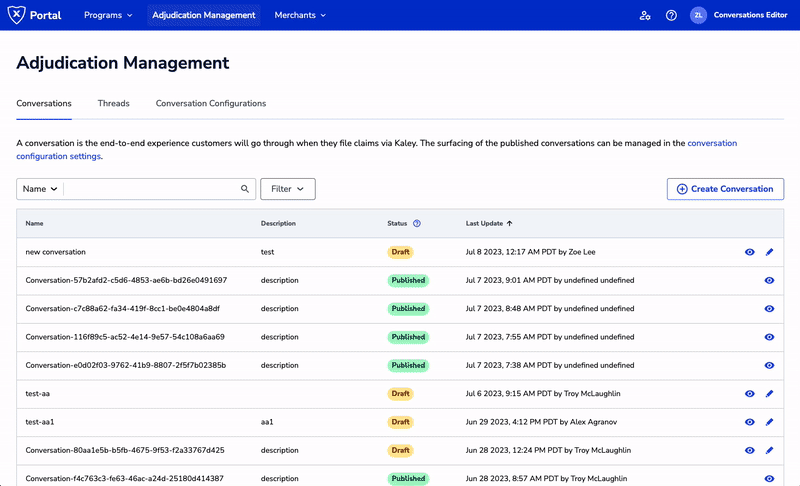The width and height of the screenshot is (800, 486).
Task: Click the search magnifier icon
Action: click(245, 189)
